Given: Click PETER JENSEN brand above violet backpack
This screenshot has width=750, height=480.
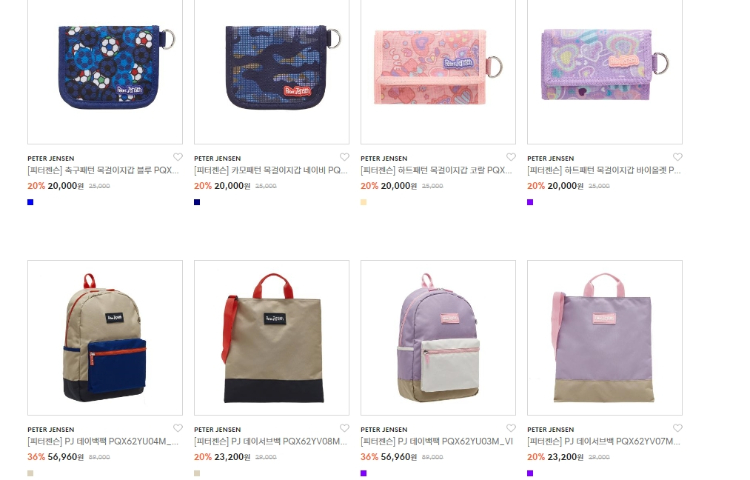Looking at the screenshot, I should (384, 429).
